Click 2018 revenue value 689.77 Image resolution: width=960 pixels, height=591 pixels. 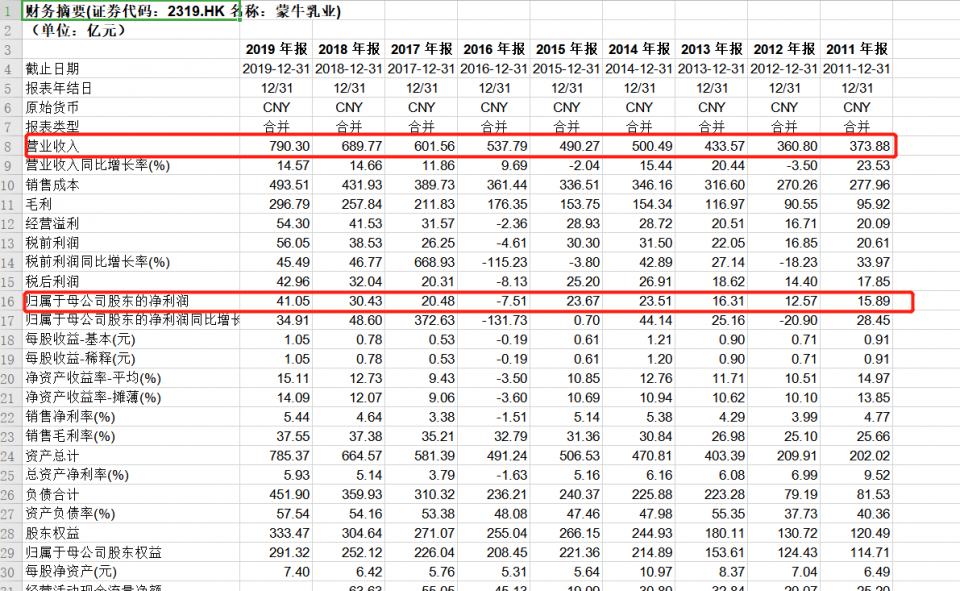point(361,146)
